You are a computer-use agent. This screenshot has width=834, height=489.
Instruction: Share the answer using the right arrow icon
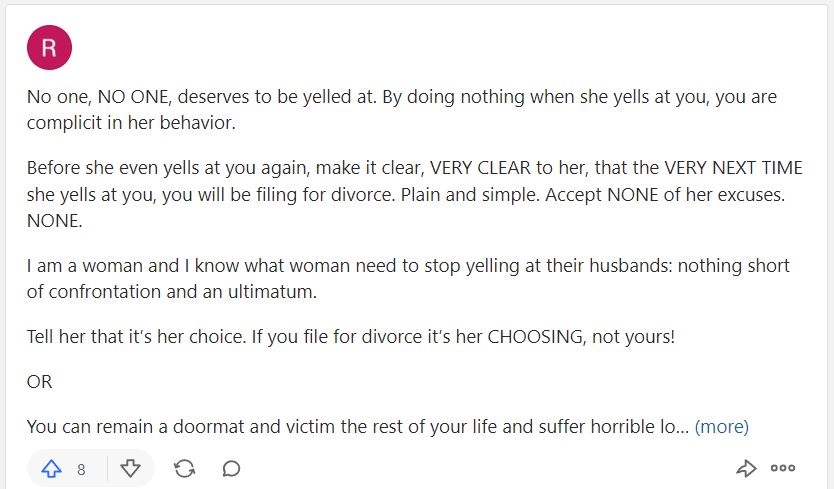(x=746, y=468)
